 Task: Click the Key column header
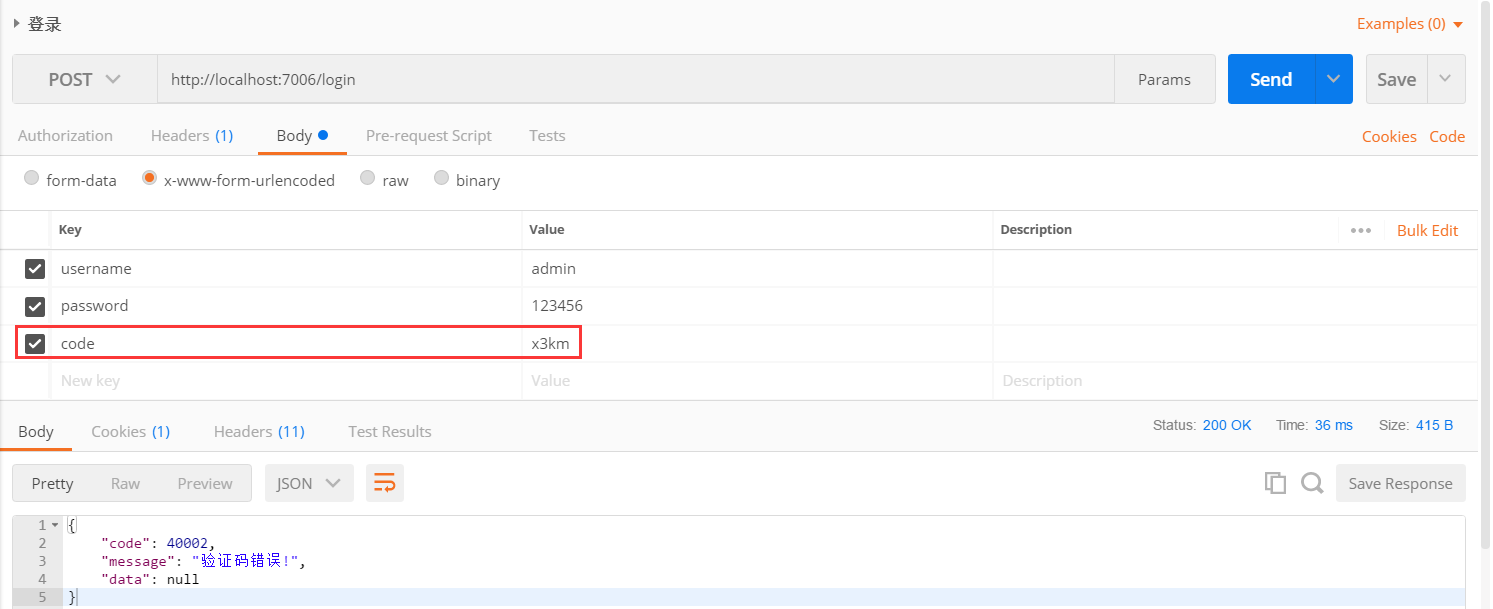click(x=70, y=230)
